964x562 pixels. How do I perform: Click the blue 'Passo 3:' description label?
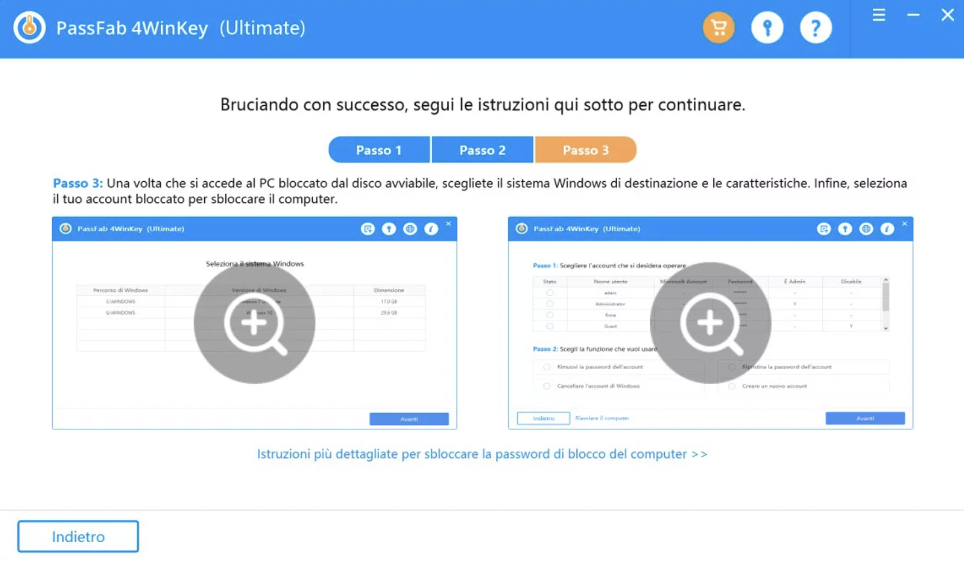coord(77,183)
